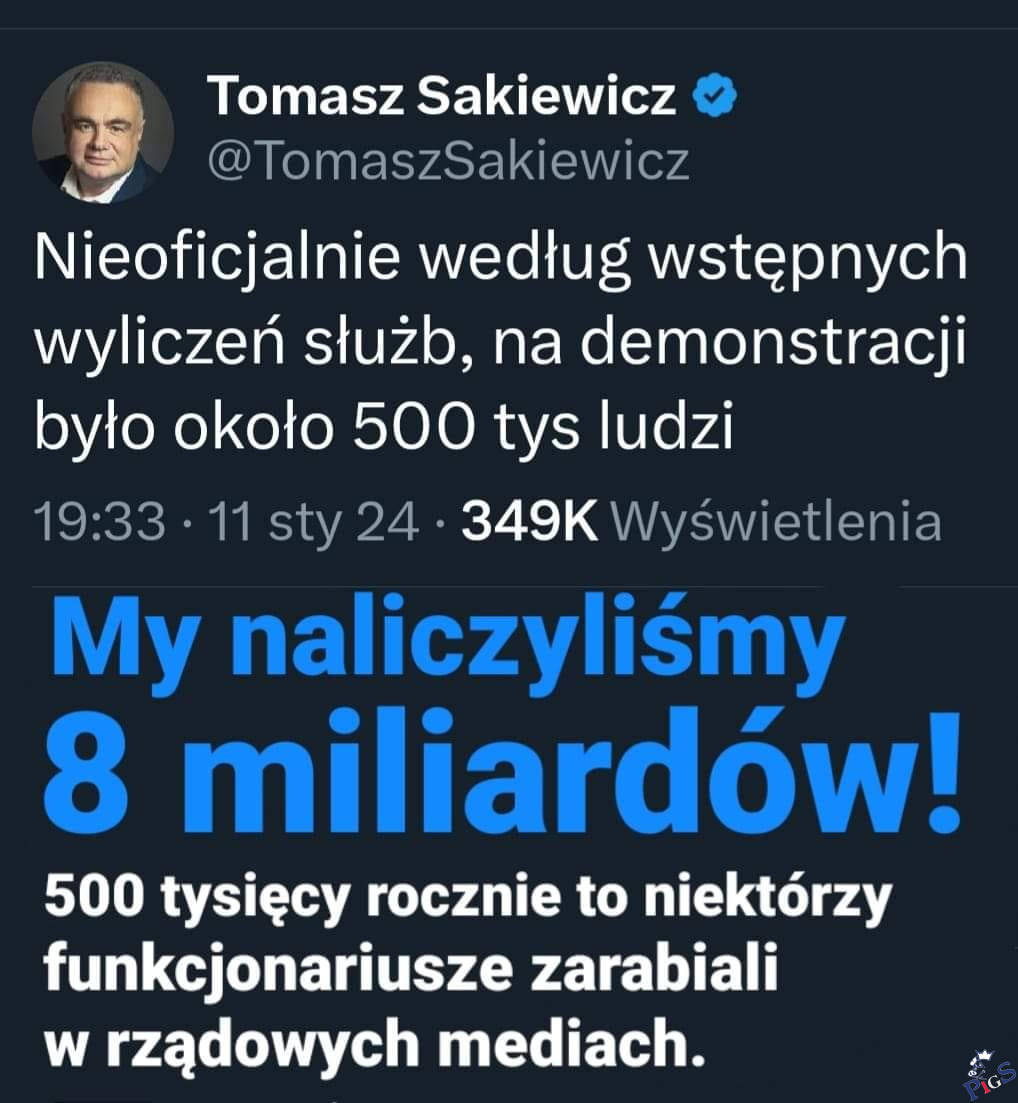Viewport: 1018px width, 1103px height.
Task: Click the @TomaszSakiewicz handle
Action: pos(447,160)
